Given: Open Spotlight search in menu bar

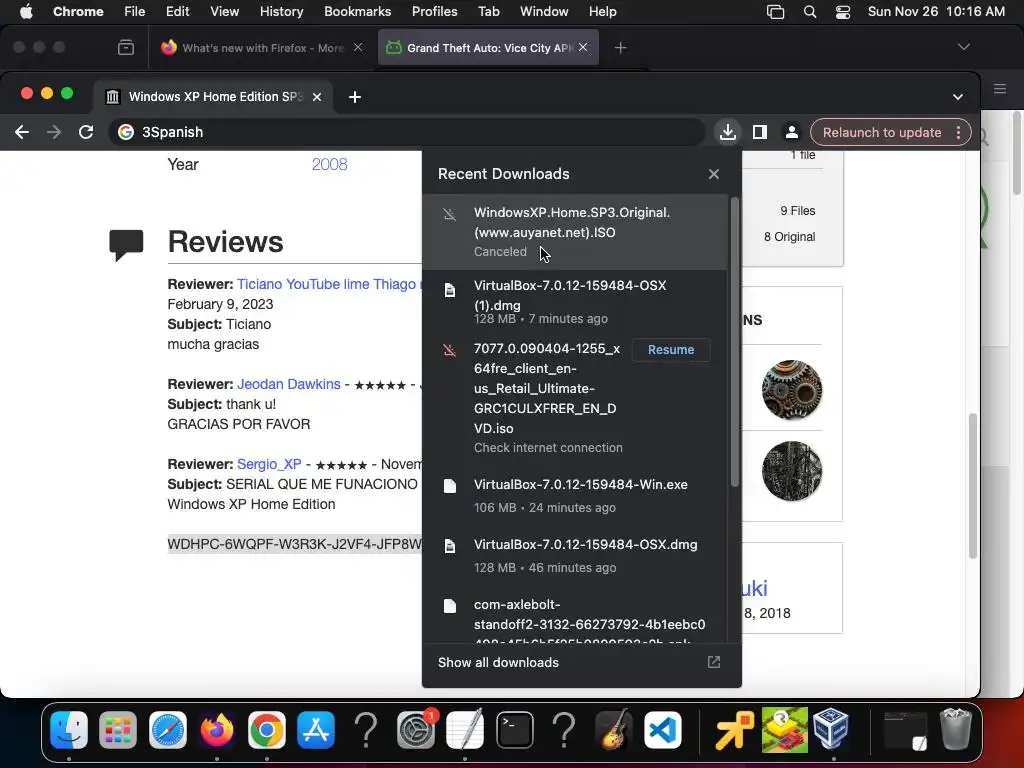Looking at the screenshot, I should pyautogui.click(x=810, y=12).
